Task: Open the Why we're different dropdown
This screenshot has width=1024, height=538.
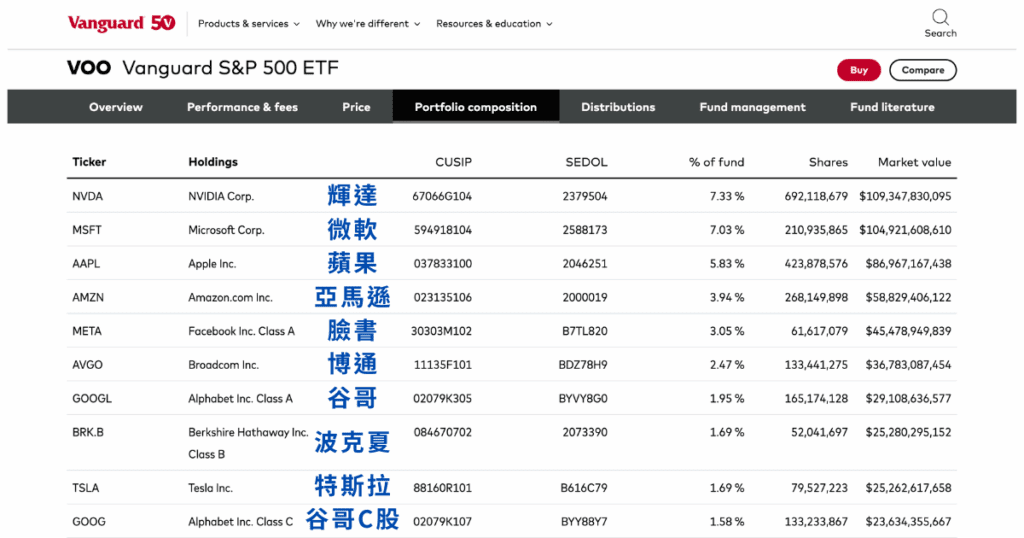Action: 367,24
